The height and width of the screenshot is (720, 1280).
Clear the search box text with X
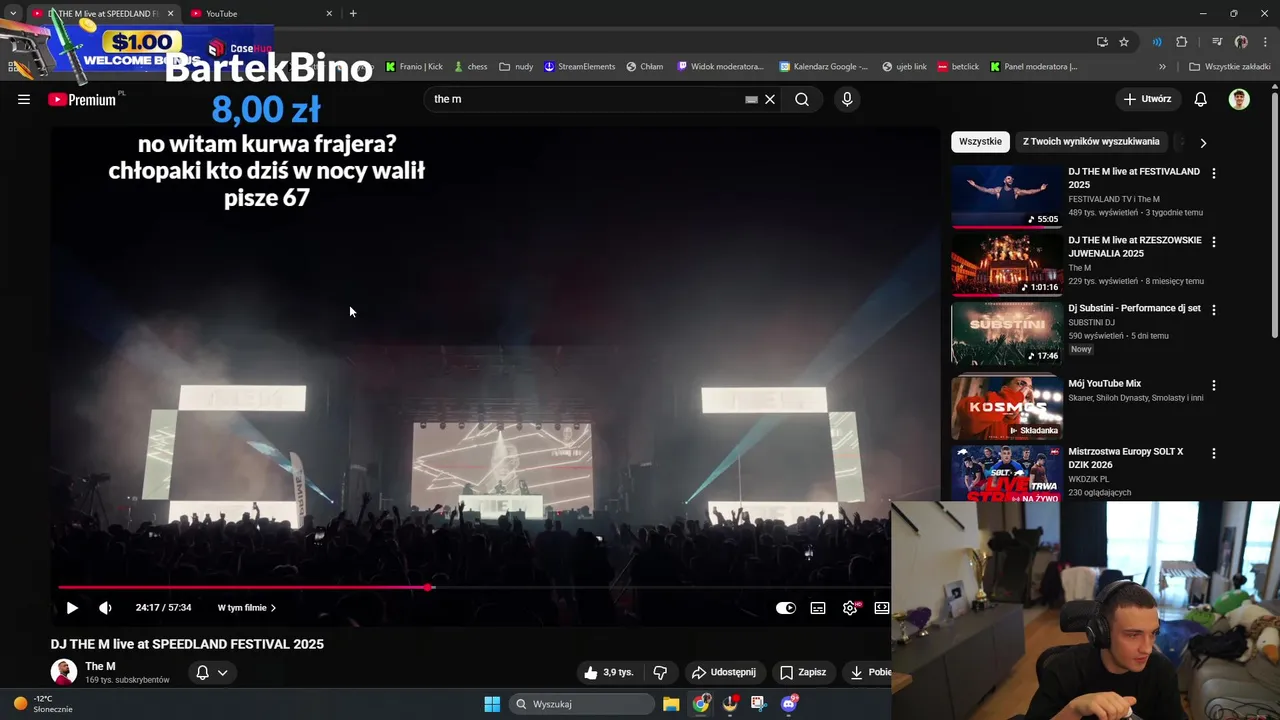point(770,99)
